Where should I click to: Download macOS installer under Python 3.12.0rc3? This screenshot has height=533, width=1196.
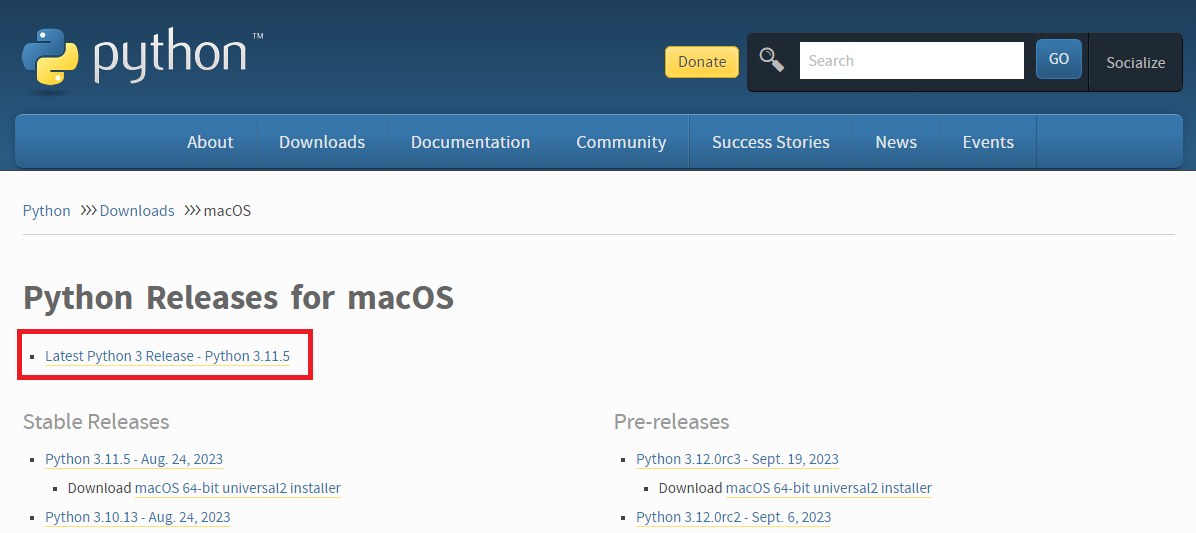[828, 488]
